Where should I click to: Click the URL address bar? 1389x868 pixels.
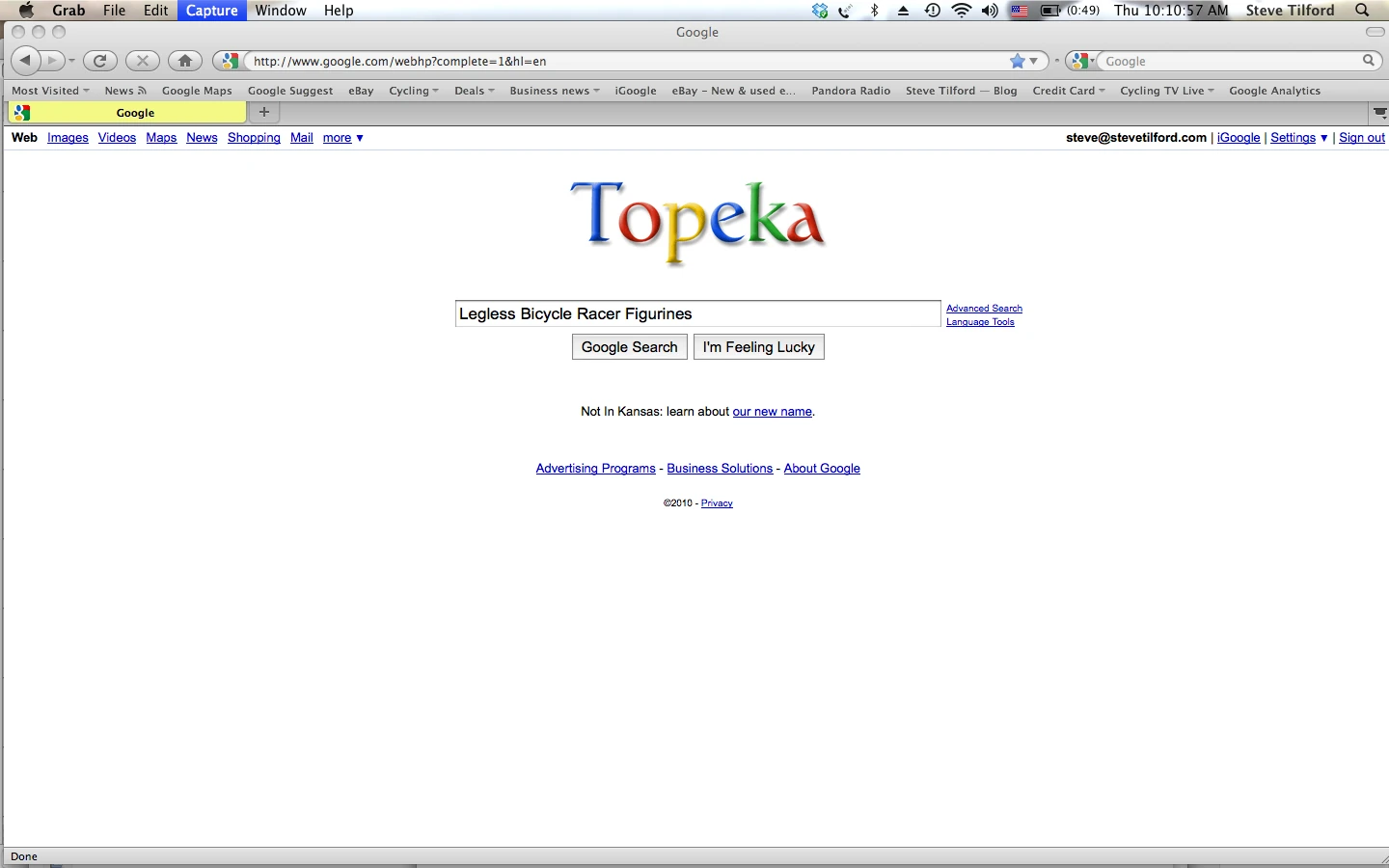click(627, 61)
